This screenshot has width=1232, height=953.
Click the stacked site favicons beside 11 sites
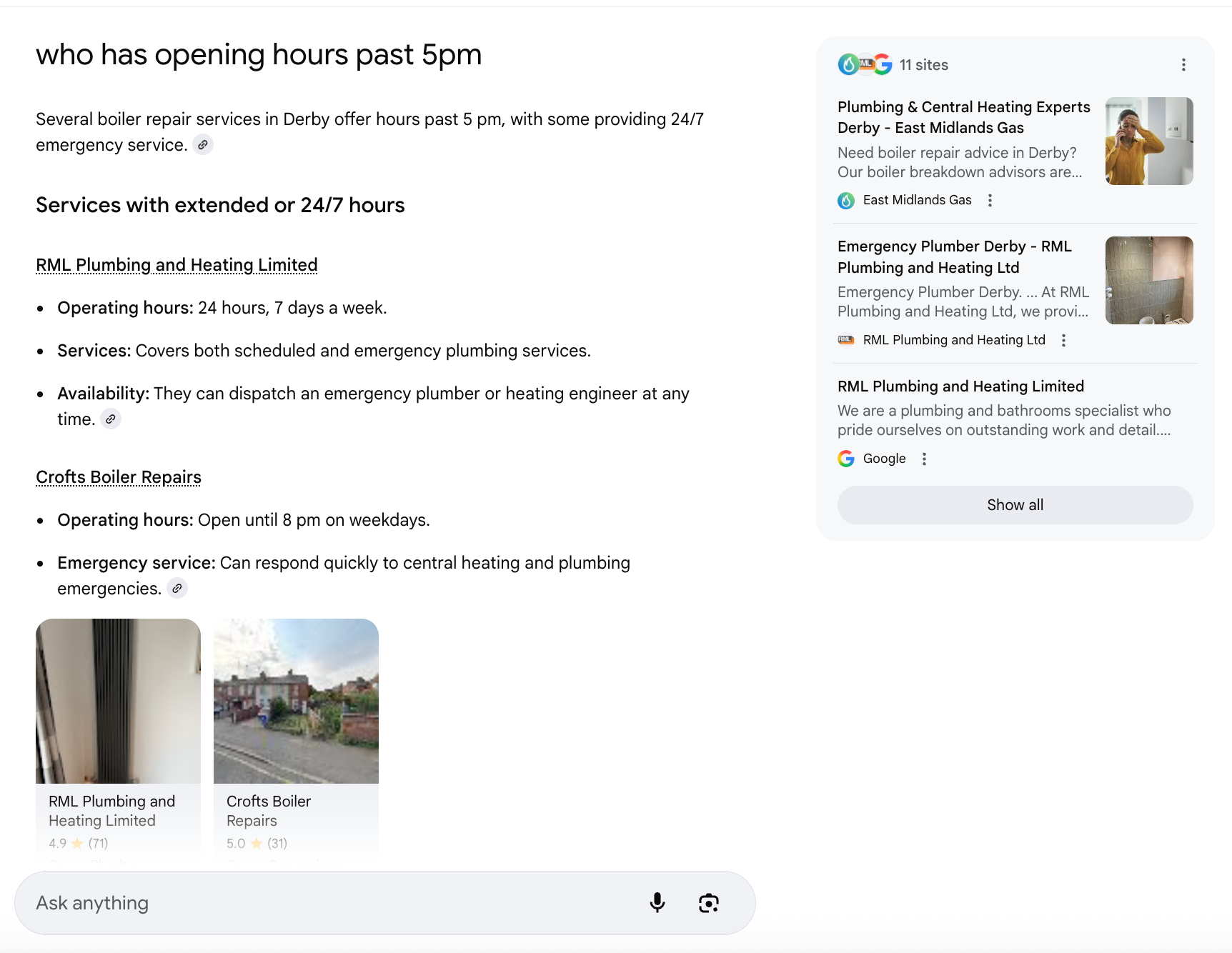865,65
